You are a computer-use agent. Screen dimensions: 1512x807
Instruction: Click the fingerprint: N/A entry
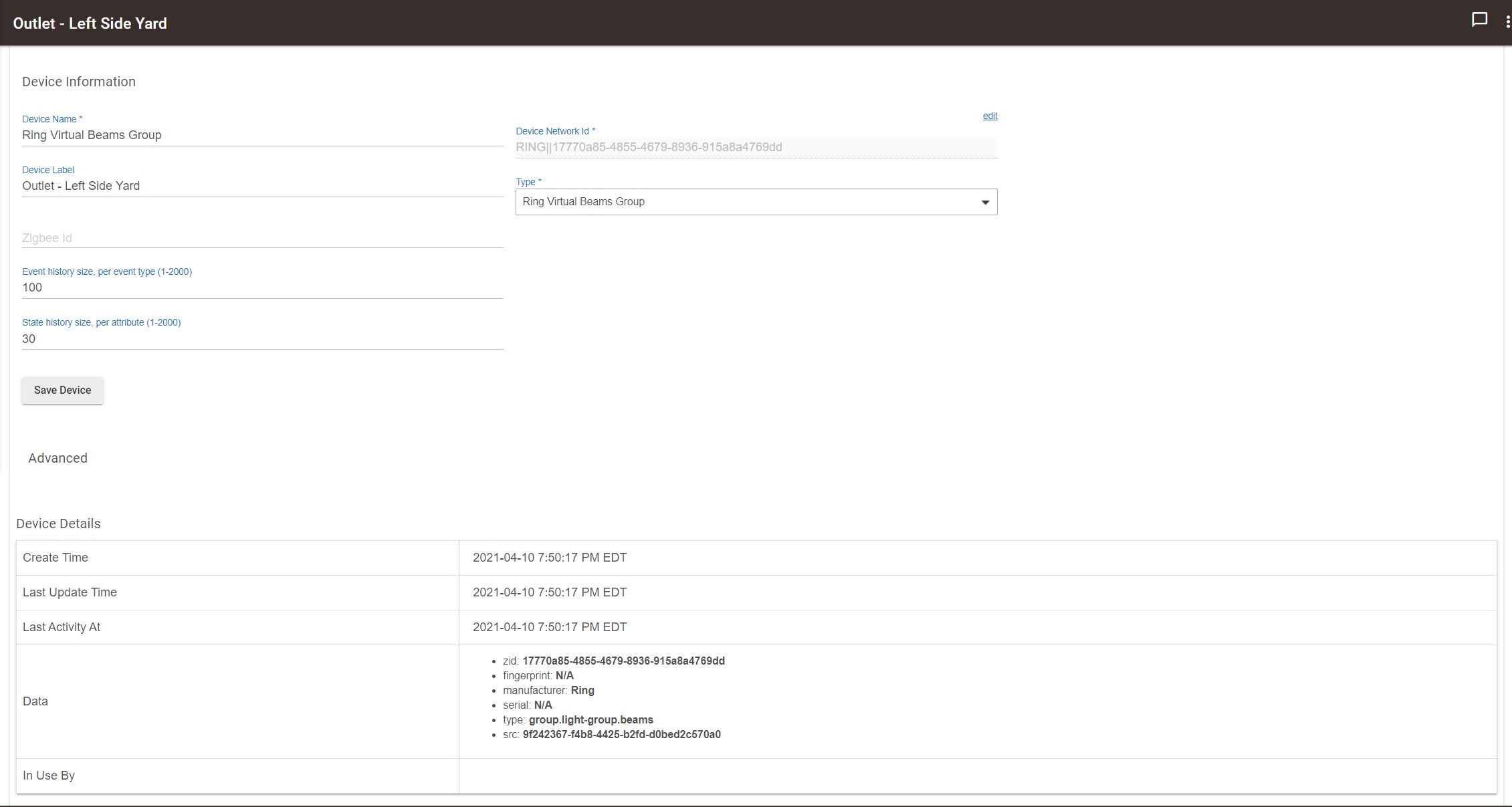538,675
